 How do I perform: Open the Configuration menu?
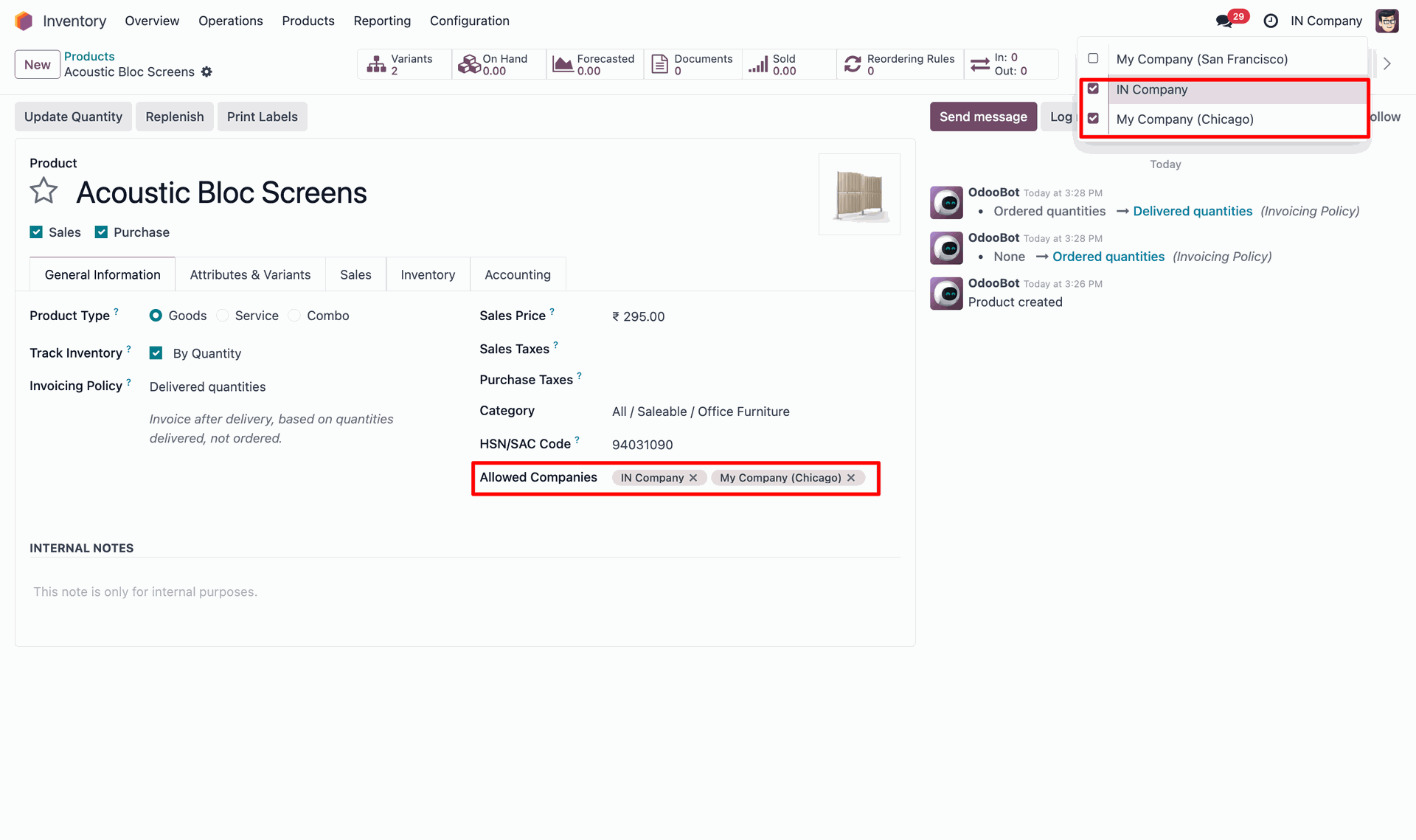pyautogui.click(x=469, y=21)
